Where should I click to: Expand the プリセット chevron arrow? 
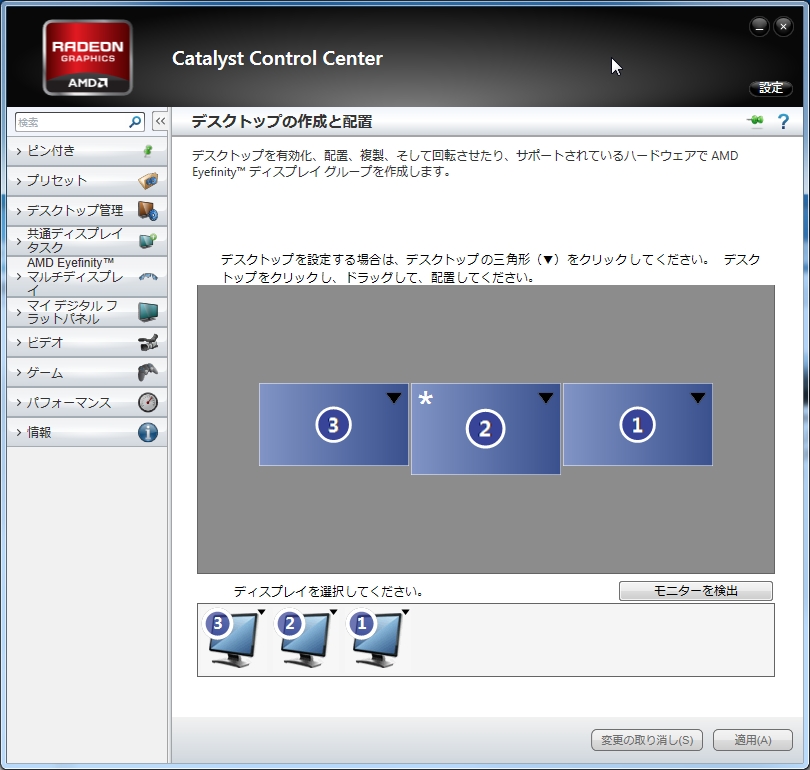(19, 181)
